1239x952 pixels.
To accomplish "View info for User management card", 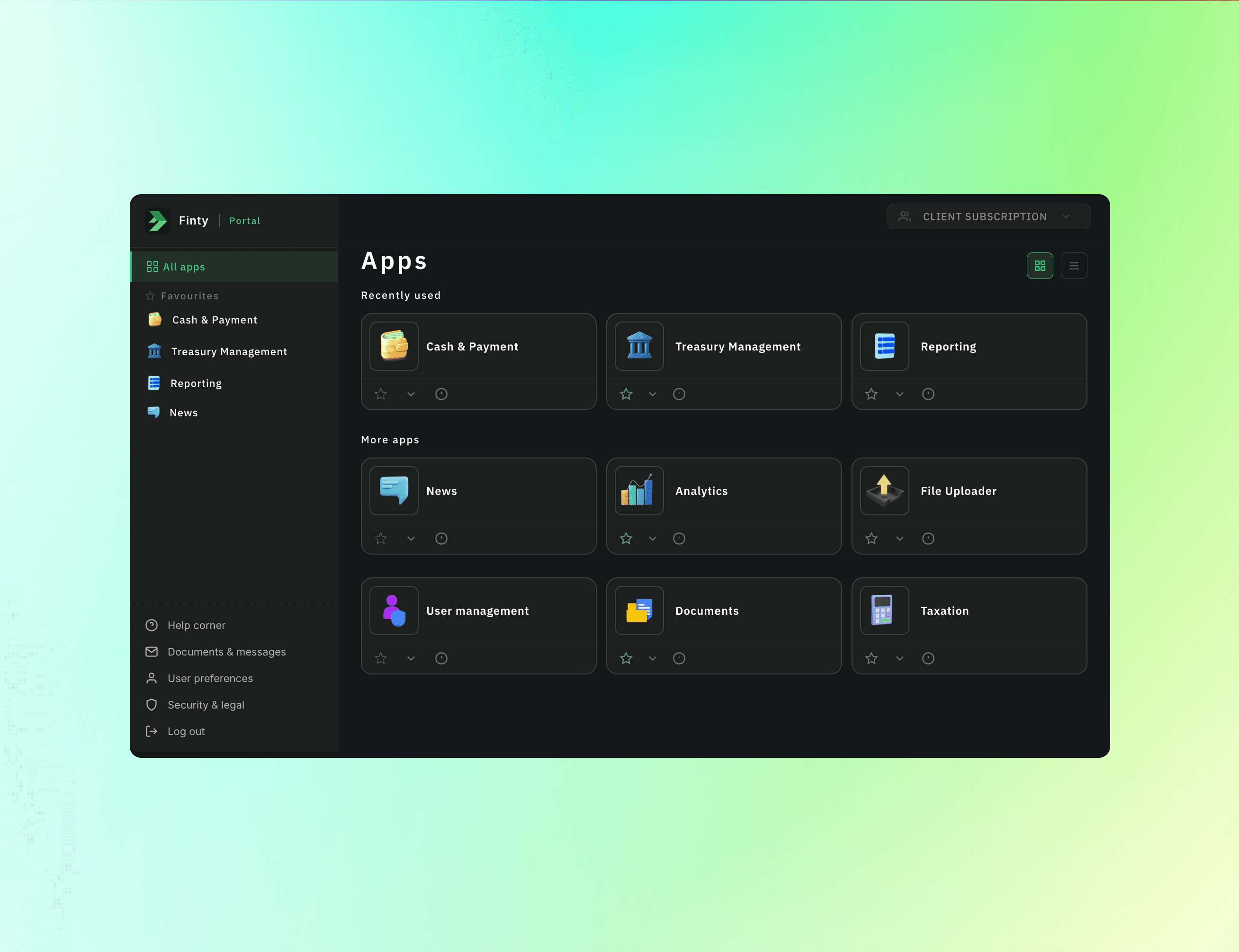I will pos(441,658).
